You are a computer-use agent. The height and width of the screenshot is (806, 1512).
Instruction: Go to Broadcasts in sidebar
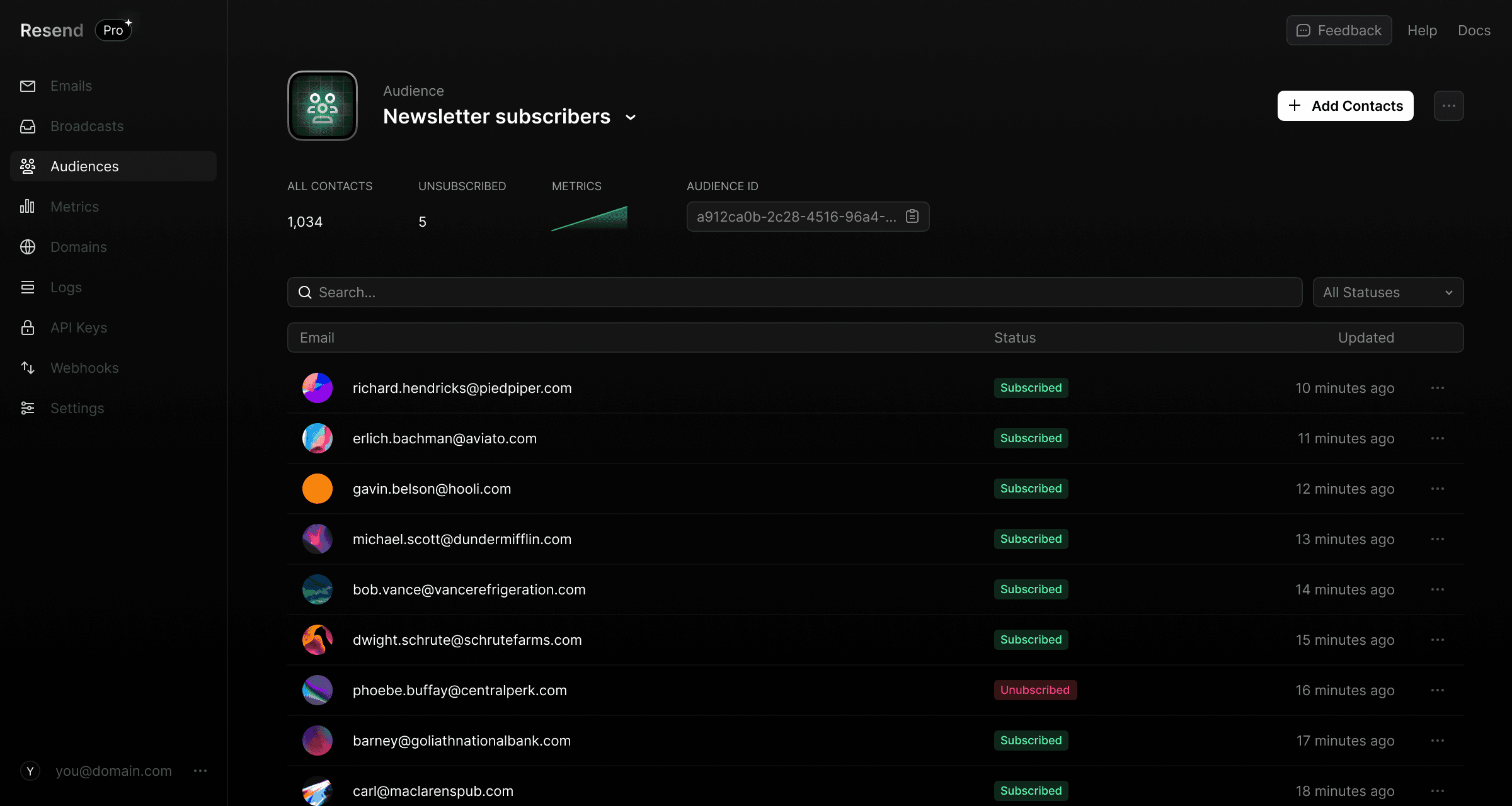[87, 126]
